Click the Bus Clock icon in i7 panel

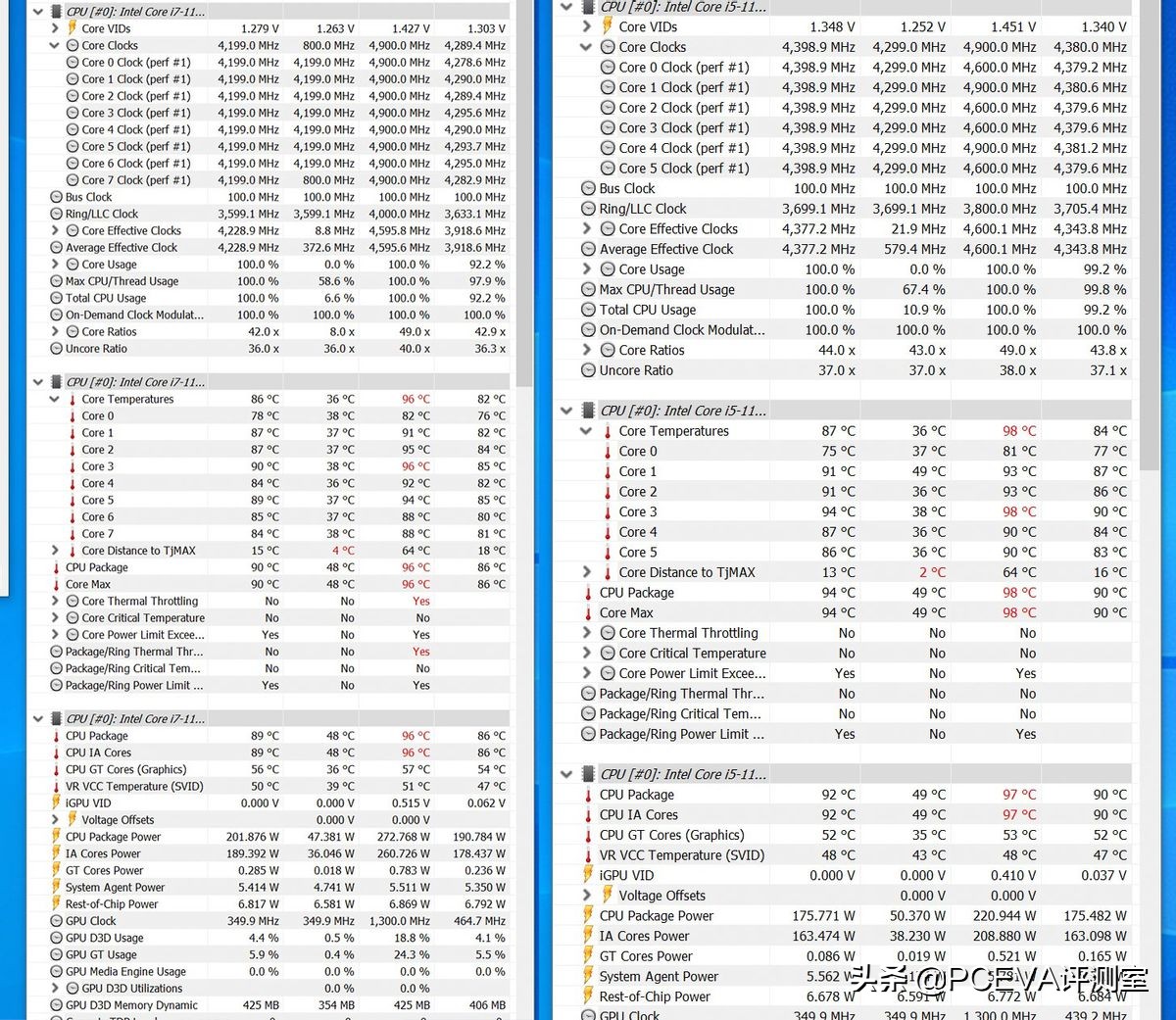57,197
